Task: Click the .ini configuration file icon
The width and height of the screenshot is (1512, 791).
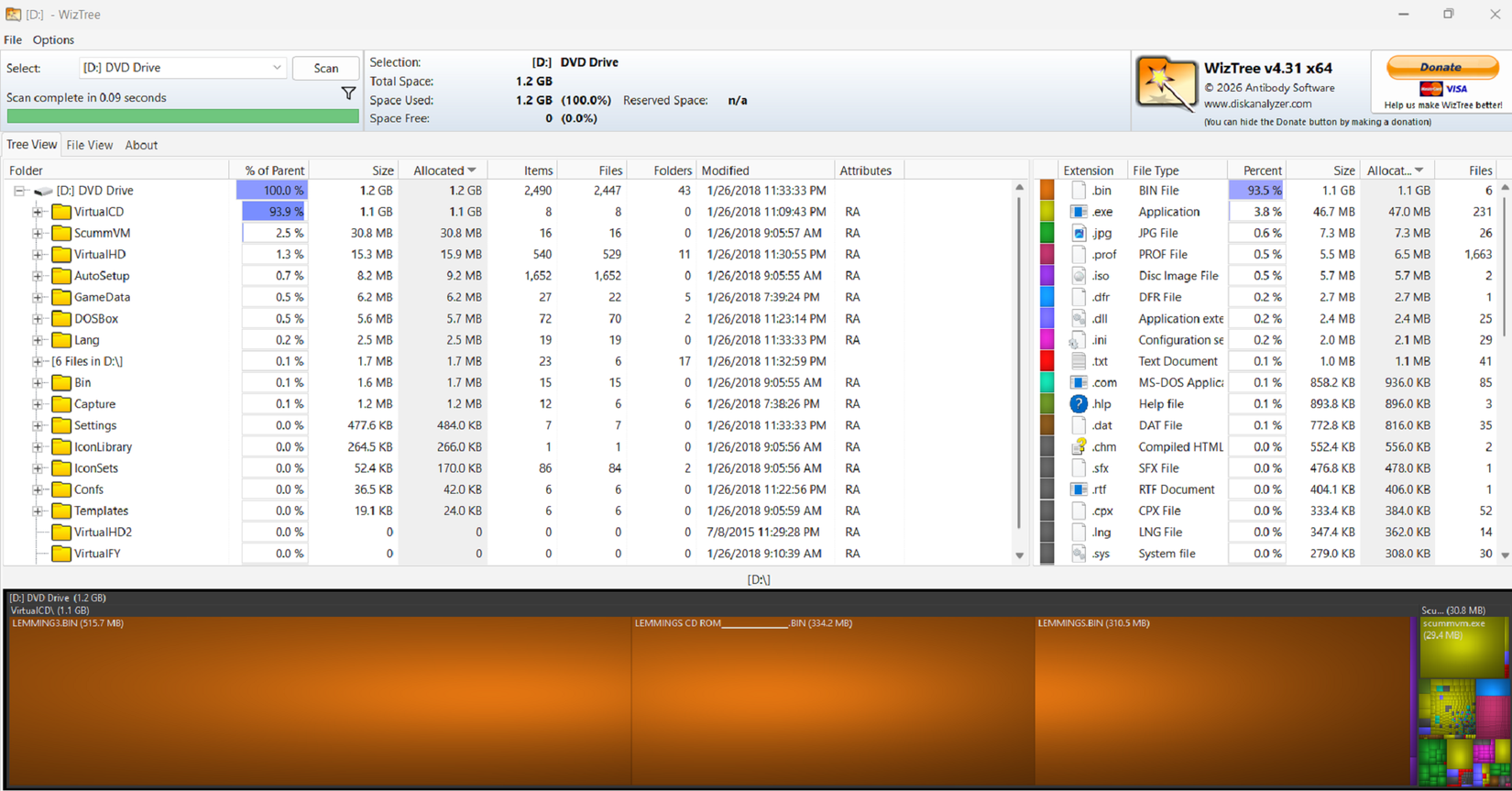Action: point(1078,340)
